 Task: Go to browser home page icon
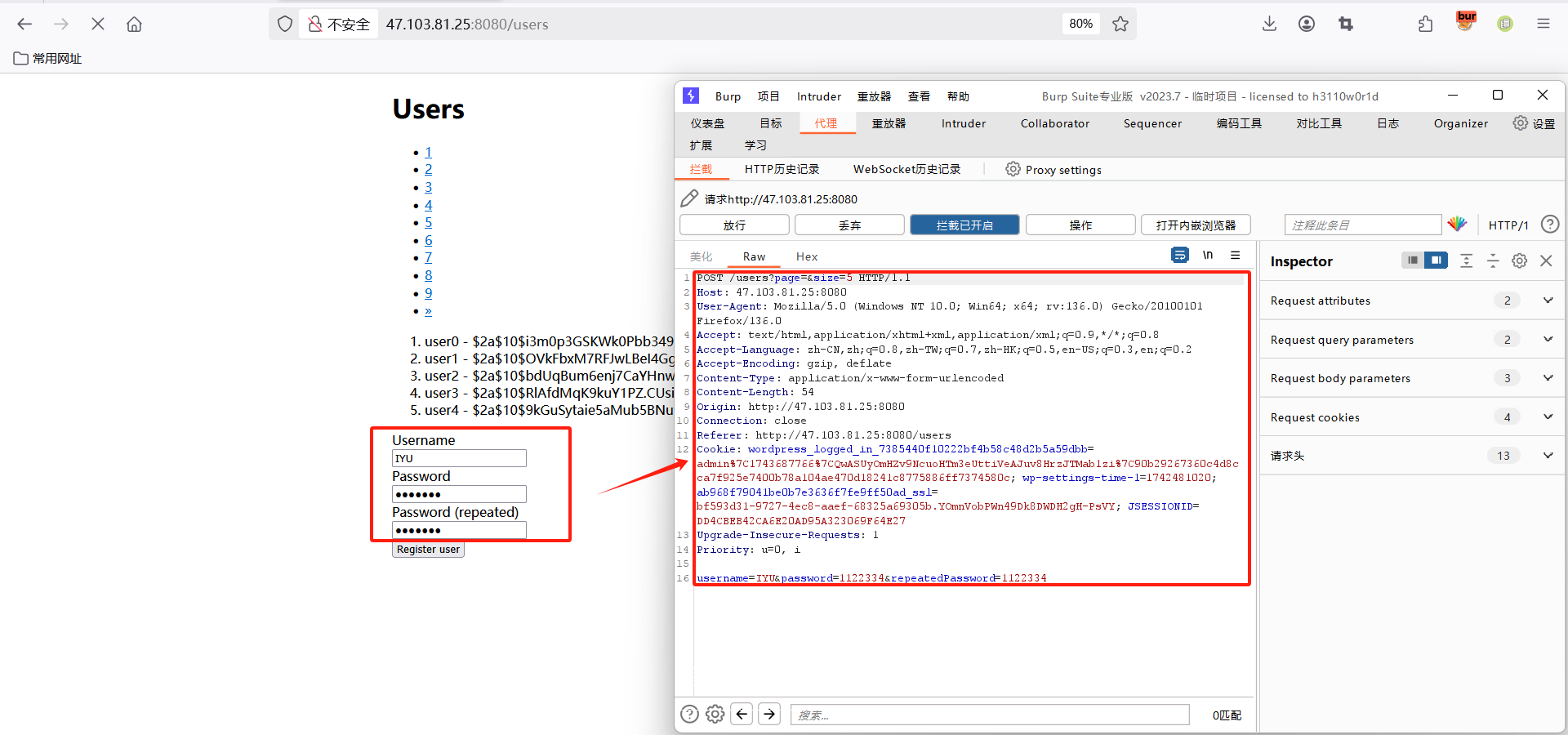tap(134, 24)
